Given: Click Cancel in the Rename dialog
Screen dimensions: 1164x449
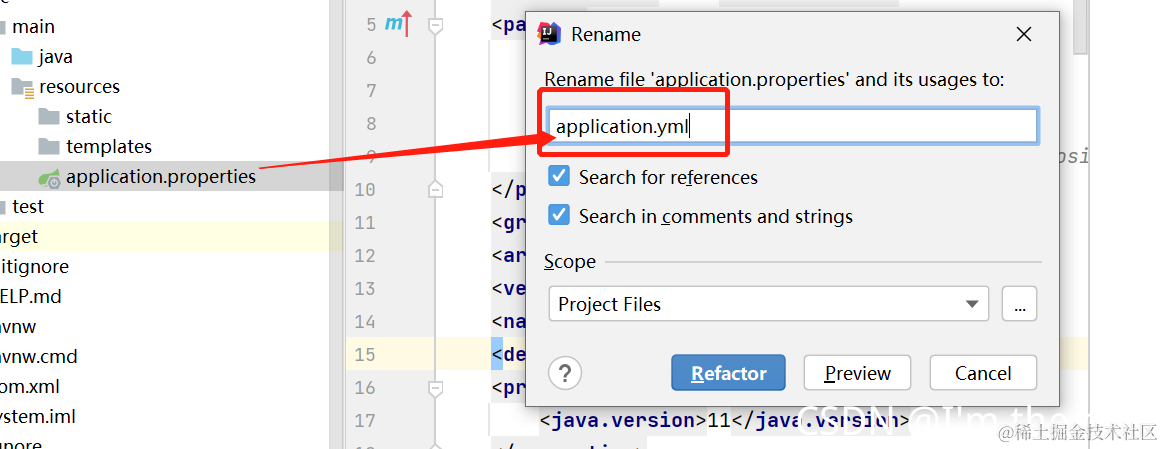Looking at the screenshot, I should 983,373.
